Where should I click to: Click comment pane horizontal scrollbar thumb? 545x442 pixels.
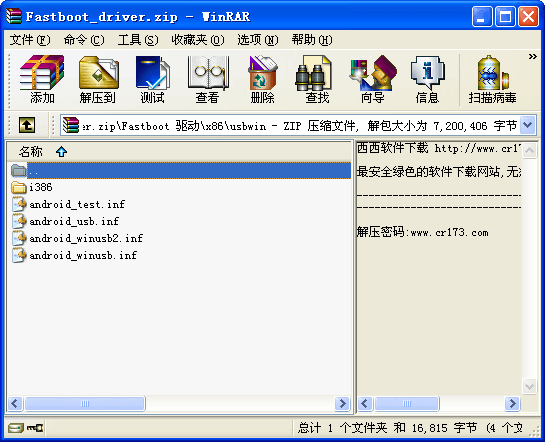click(x=407, y=403)
